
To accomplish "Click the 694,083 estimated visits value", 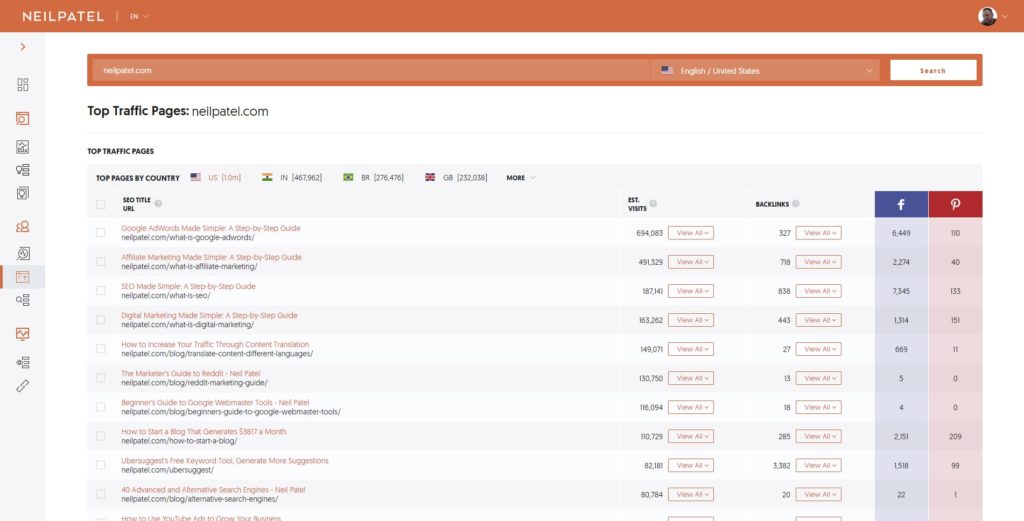I will [x=649, y=233].
